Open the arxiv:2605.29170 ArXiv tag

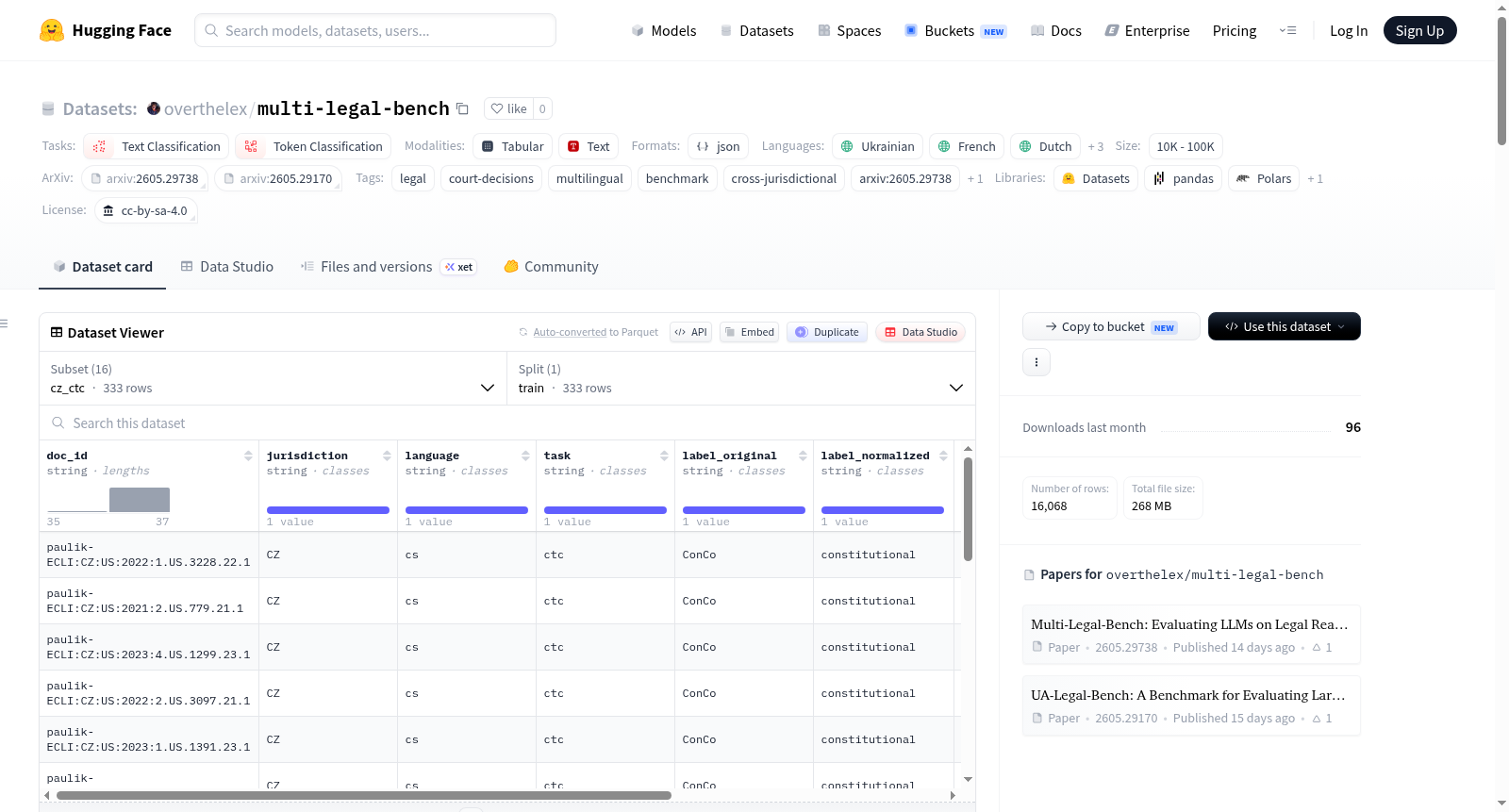pos(278,178)
